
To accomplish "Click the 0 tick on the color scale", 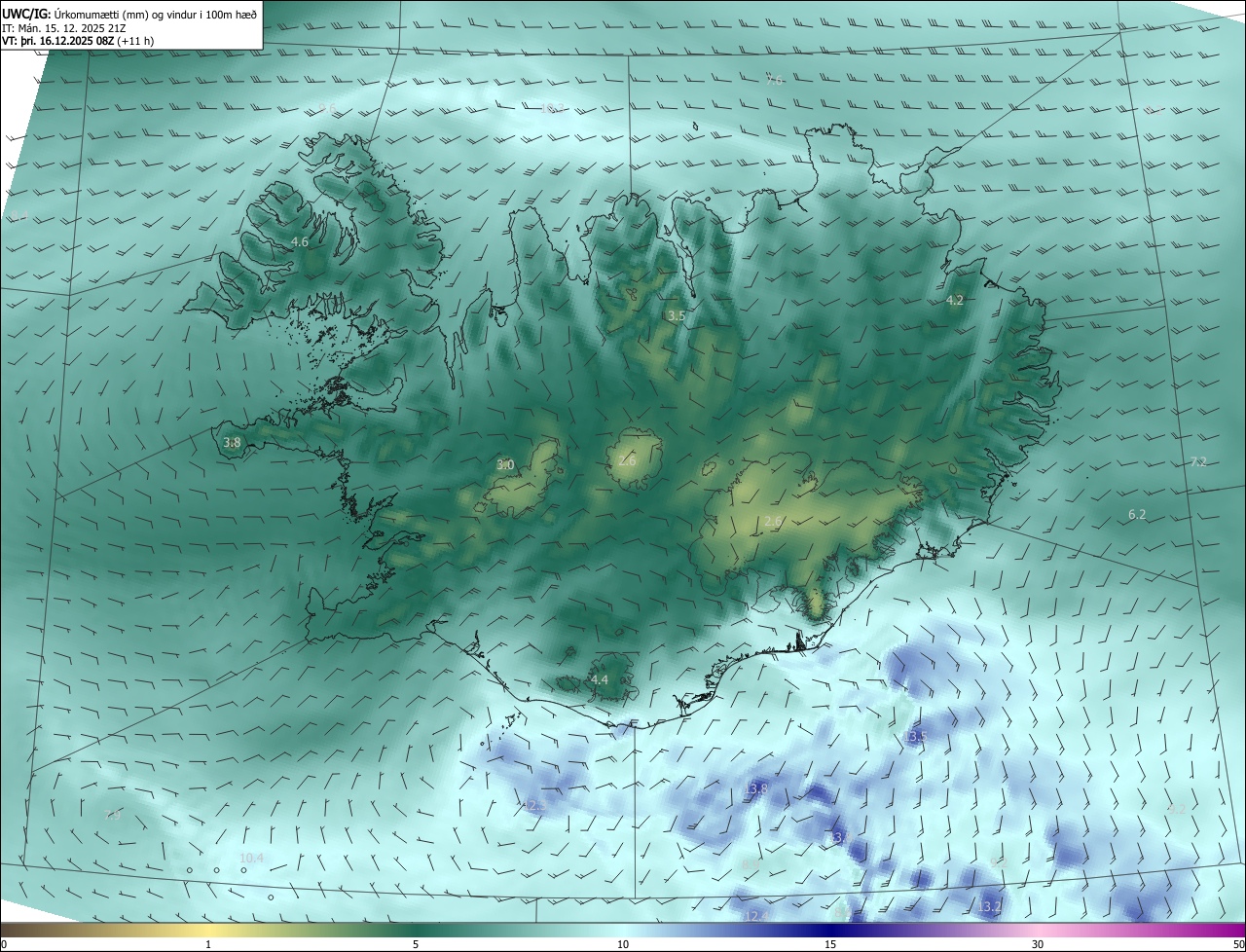I will (4, 944).
